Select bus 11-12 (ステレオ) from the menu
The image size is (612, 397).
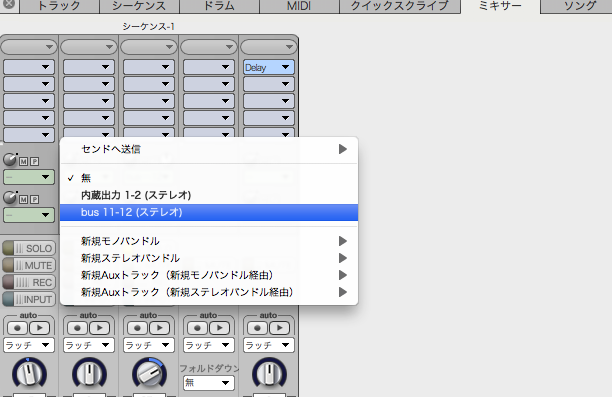209,212
